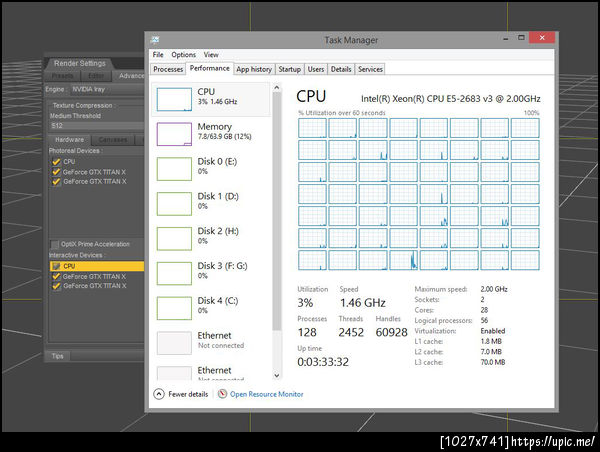Open the Engine NVIDIA Iray dropdown
This screenshot has height=452, width=600.
107,89
